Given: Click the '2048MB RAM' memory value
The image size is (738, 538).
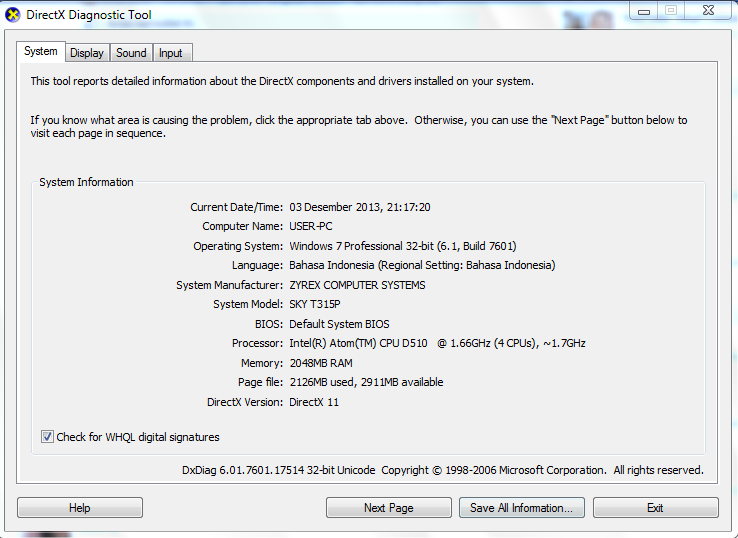Looking at the screenshot, I should 321,363.
